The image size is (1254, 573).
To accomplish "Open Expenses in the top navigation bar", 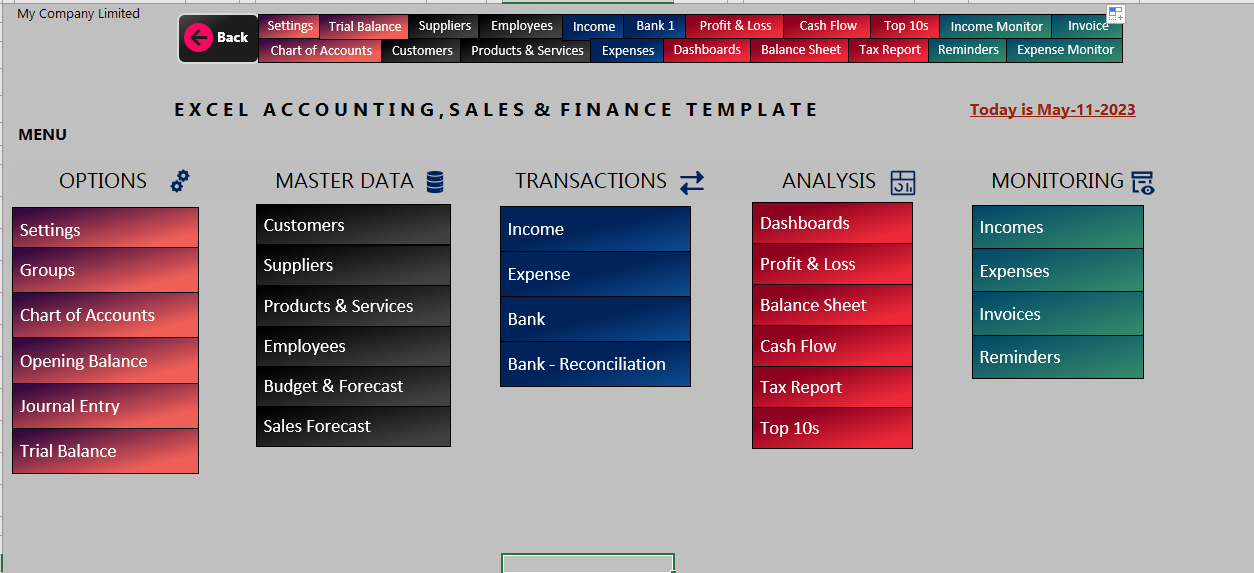I will (x=628, y=50).
